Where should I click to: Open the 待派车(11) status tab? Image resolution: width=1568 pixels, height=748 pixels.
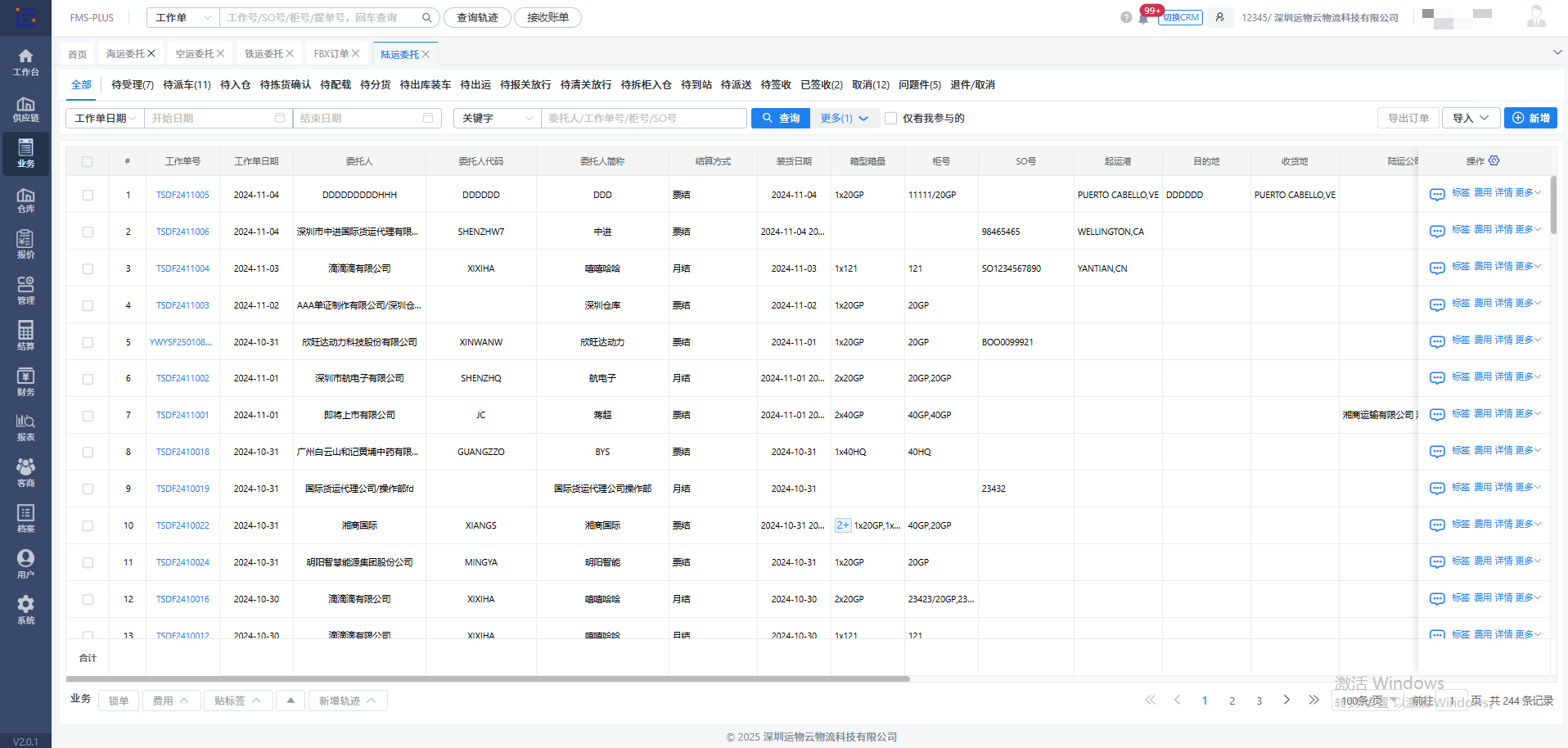187,84
